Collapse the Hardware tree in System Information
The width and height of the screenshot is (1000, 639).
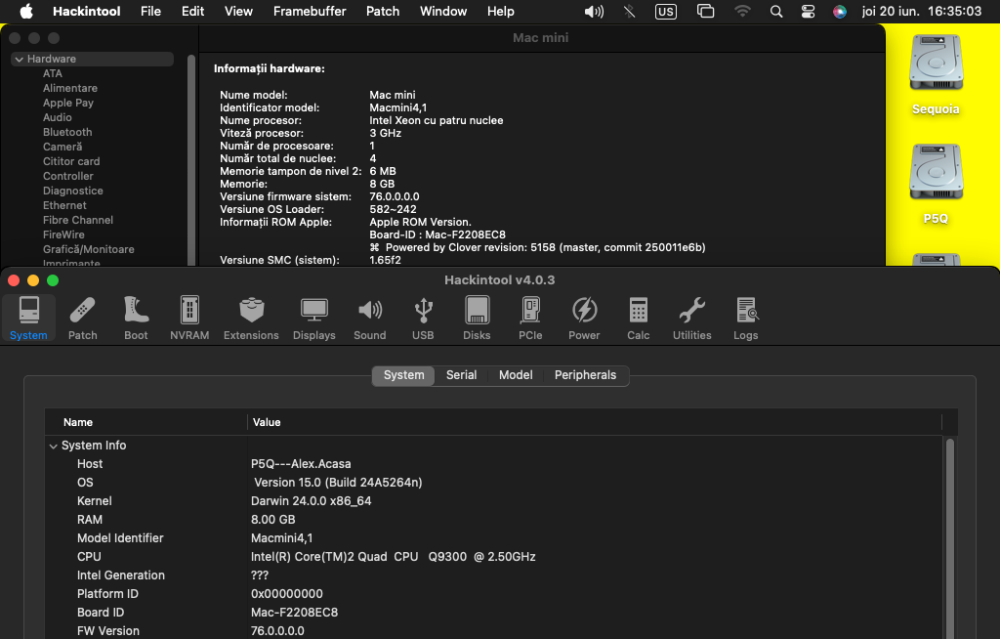tap(19, 59)
